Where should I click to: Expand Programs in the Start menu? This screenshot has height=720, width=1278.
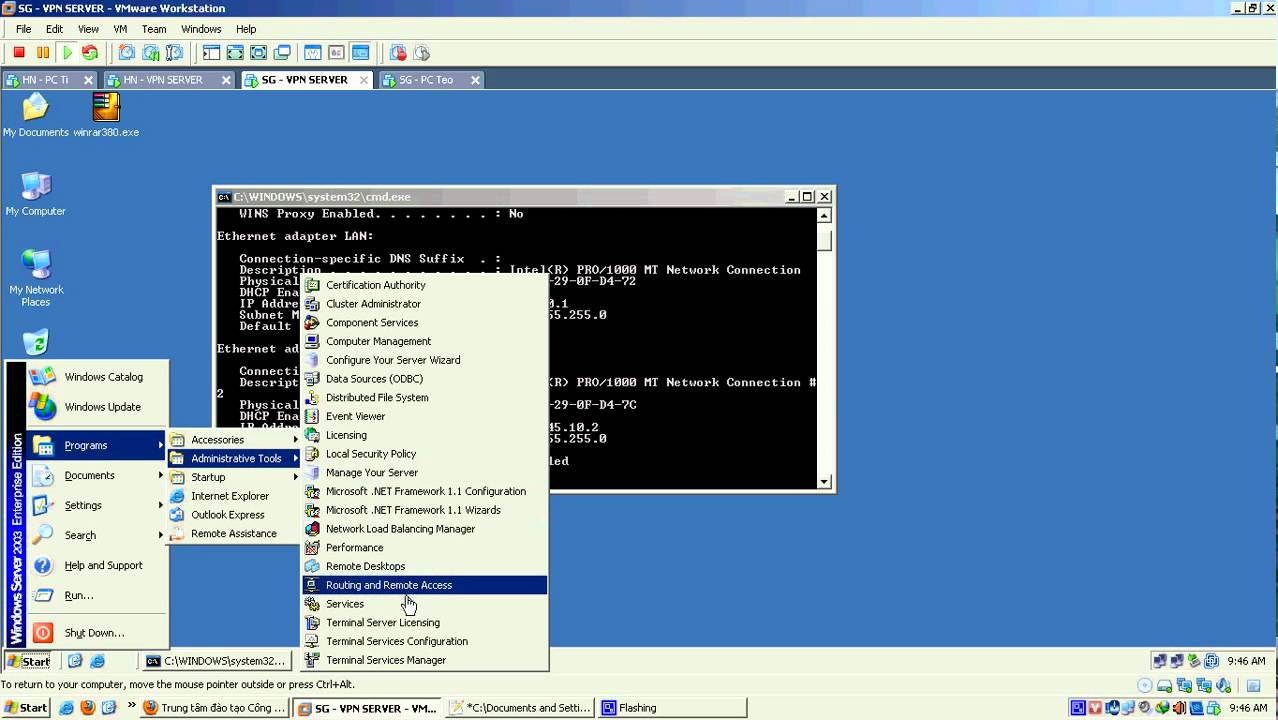click(97, 446)
